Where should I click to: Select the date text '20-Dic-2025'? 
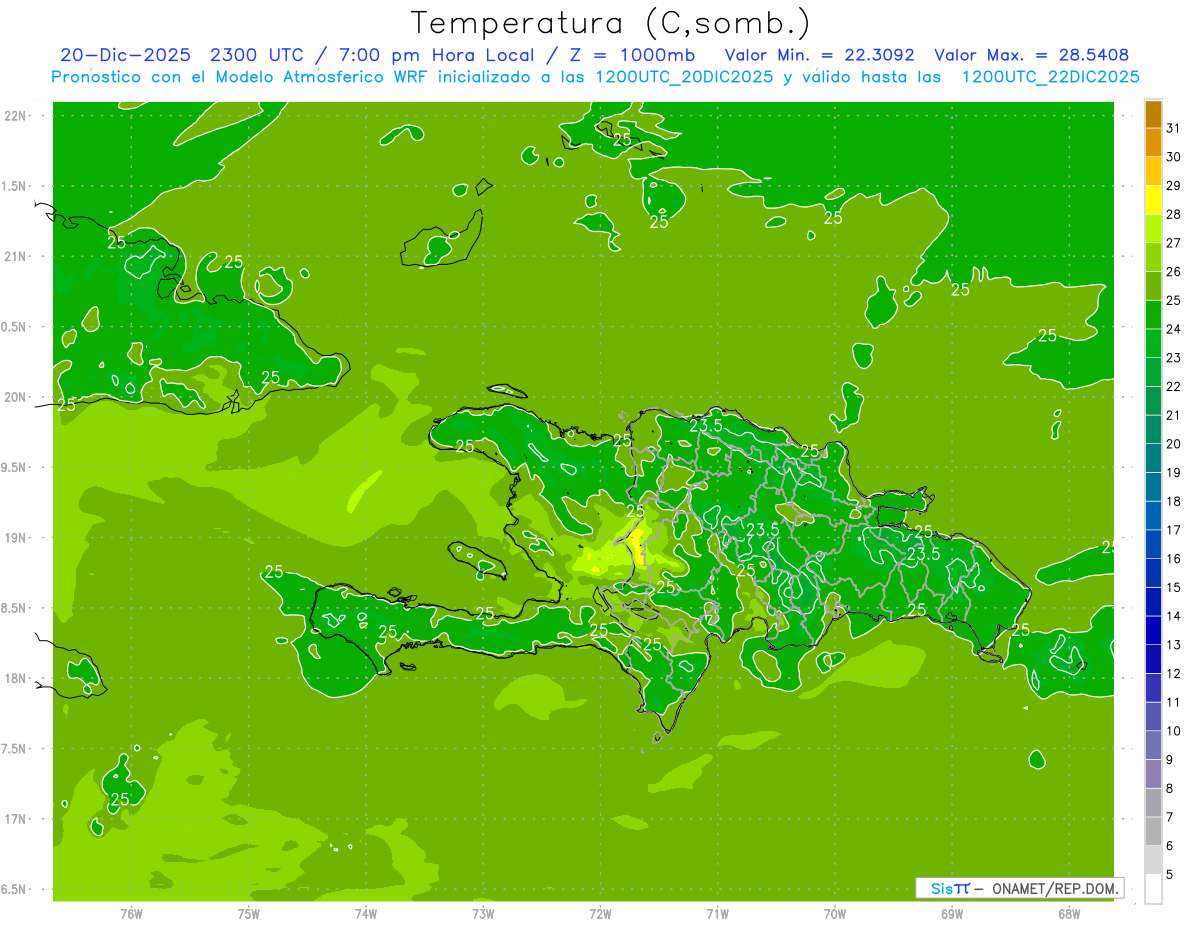(x=125, y=55)
